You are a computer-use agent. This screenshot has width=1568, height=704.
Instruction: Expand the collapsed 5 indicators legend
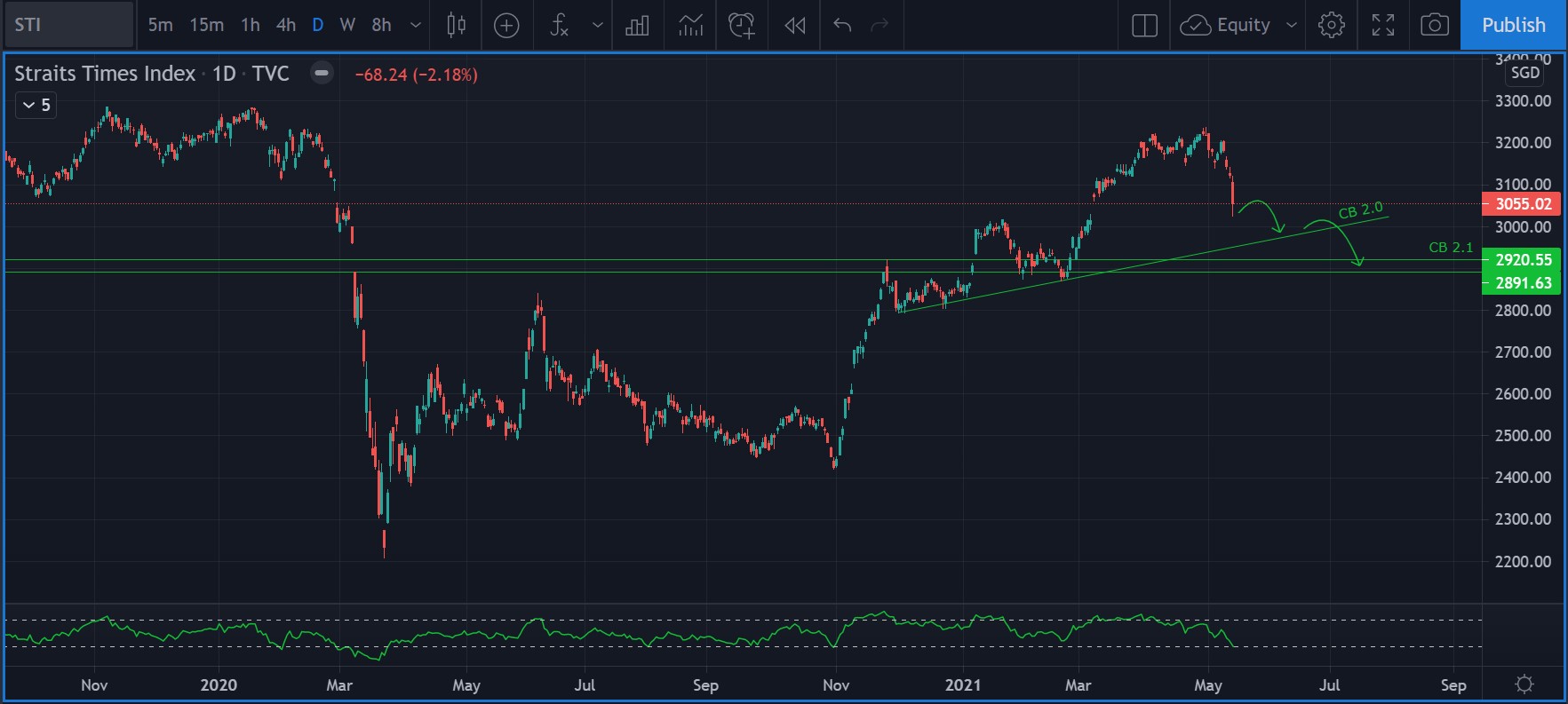pyautogui.click(x=36, y=105)
